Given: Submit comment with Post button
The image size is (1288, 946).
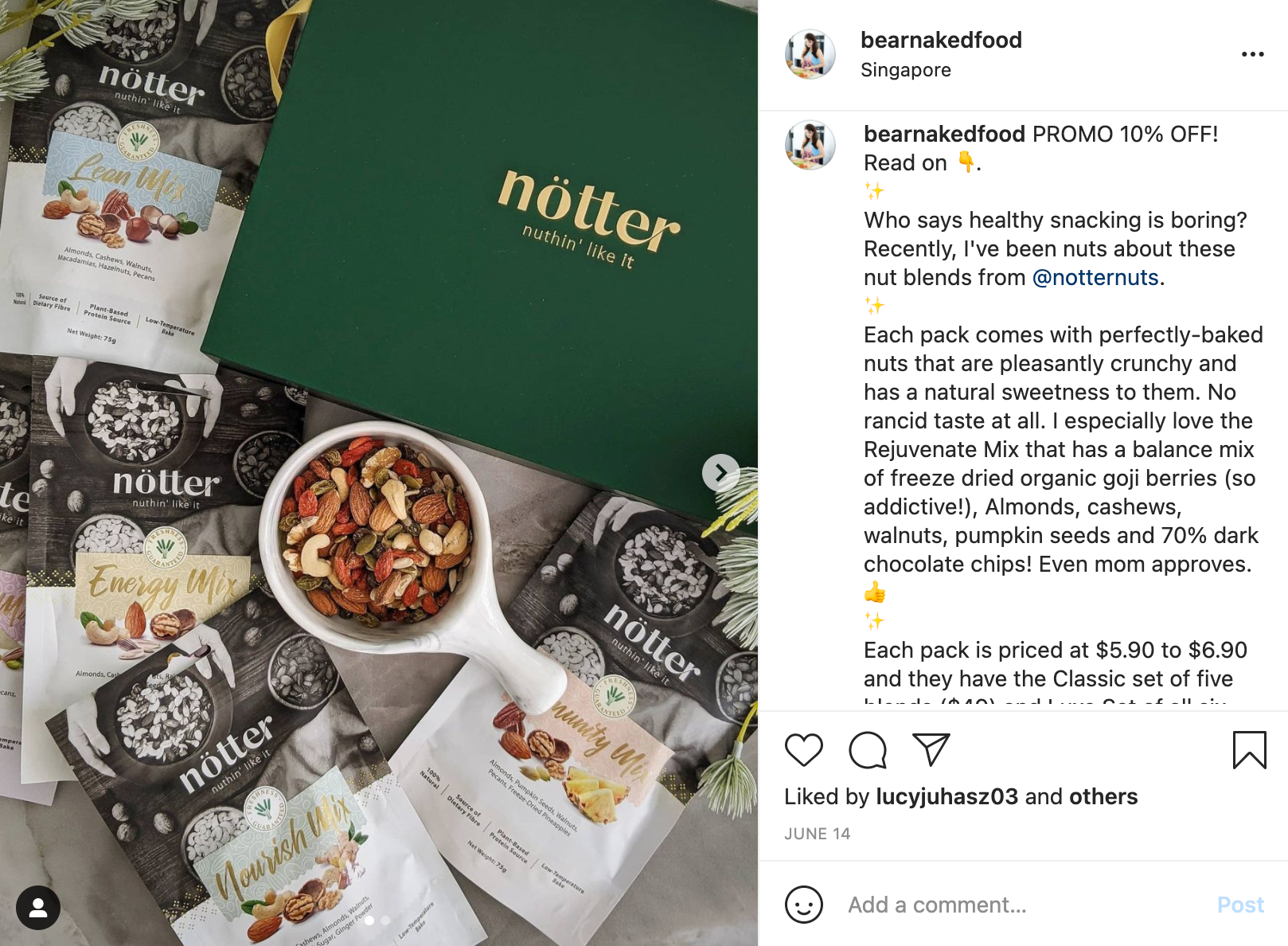Looking at the screenshot, I should click(x=1239, y=905).
